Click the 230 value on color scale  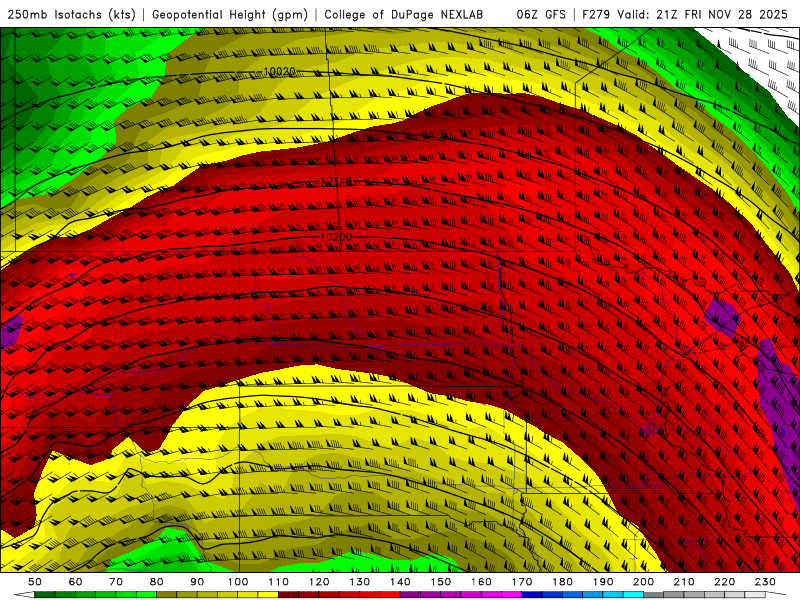765,582
